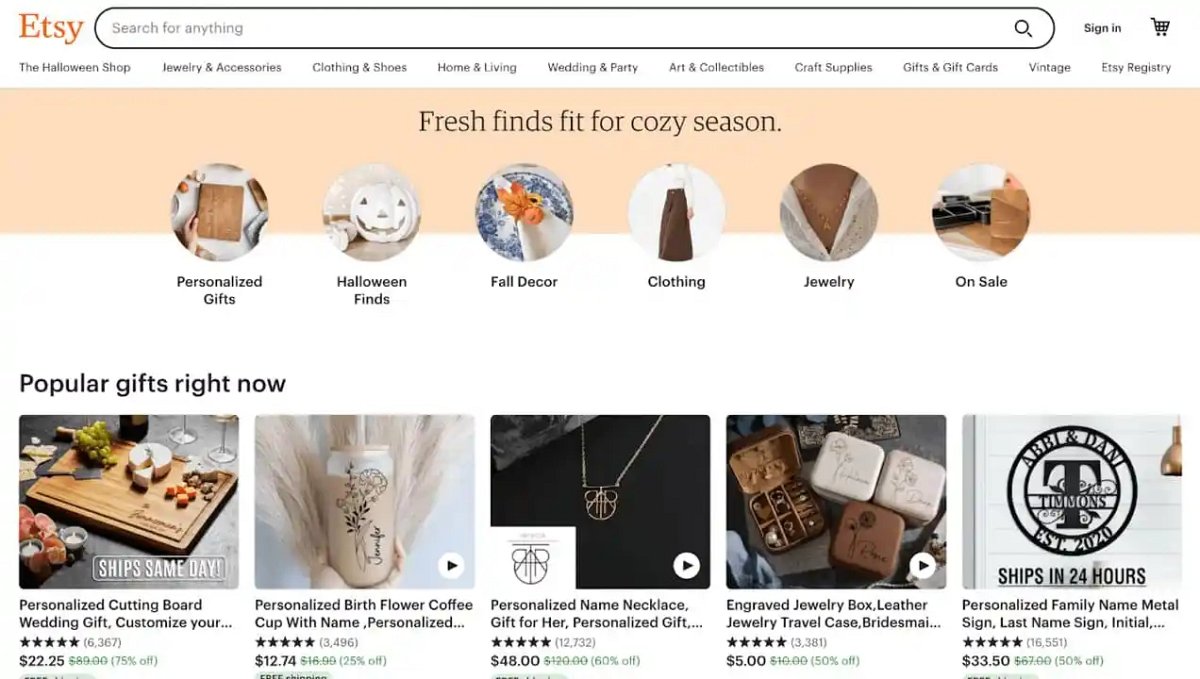Open the Fall Decor category circle
This screenshot has height=679, width=1200.
524,212
